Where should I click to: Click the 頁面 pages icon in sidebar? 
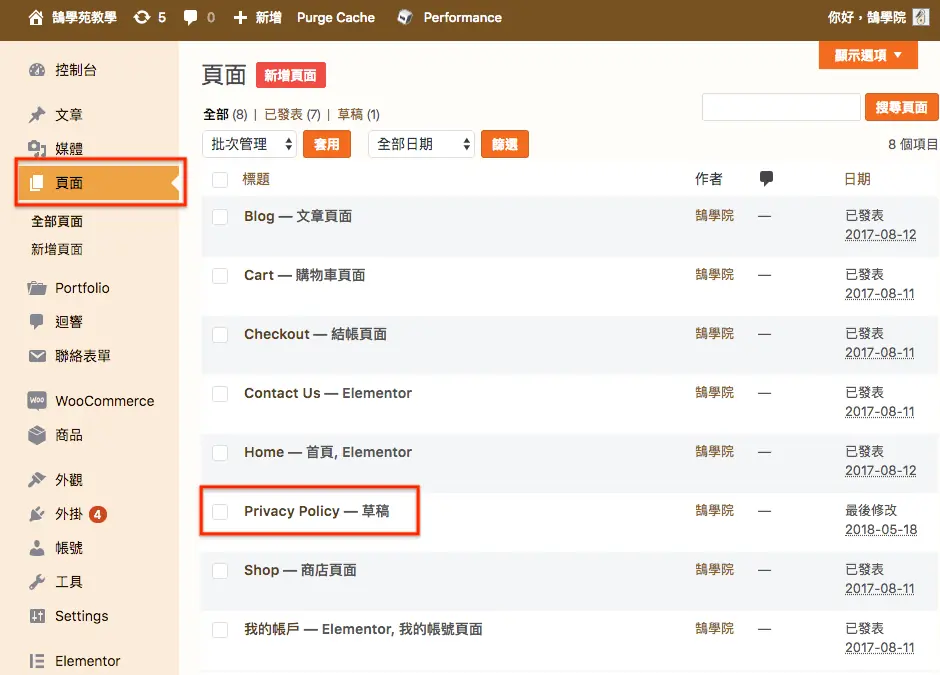click(x=37, y=183)
